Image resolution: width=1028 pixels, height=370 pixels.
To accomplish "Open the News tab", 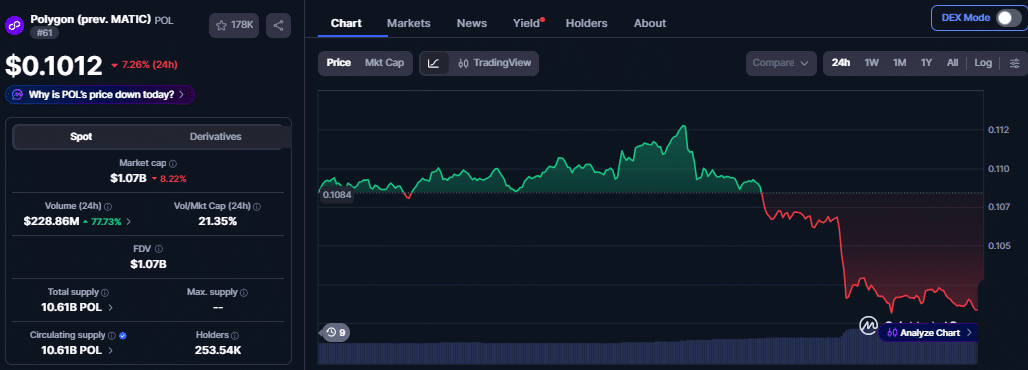I will coord(472,23).
